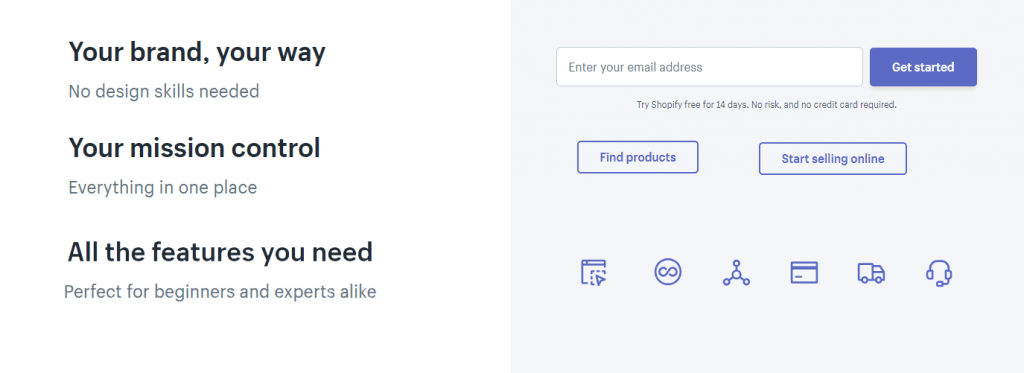The image size is (1024, 373).
Task: Click 'No design skills needed' subtitle
Action: pyautogui.click(x=164, y=91)
